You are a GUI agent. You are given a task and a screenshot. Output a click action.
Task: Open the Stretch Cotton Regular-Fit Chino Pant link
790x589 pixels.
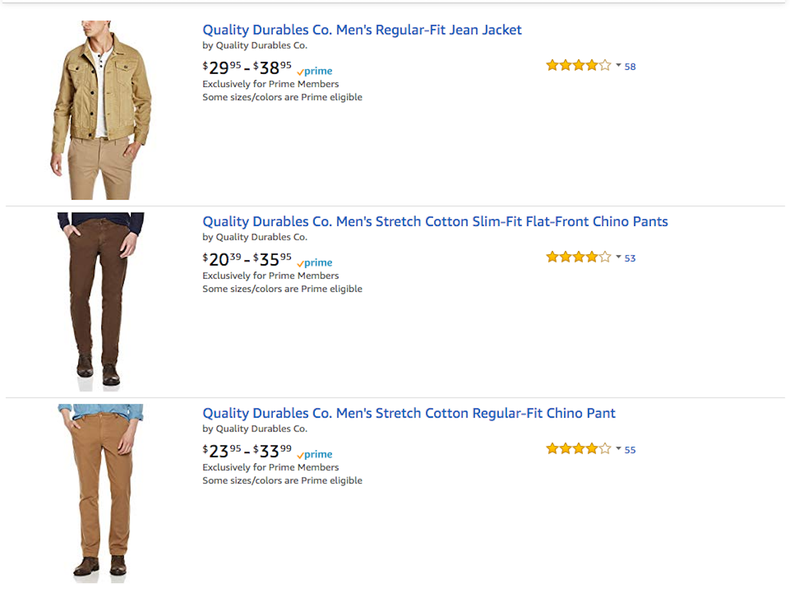pyautogui.click(x=409, y=413)
